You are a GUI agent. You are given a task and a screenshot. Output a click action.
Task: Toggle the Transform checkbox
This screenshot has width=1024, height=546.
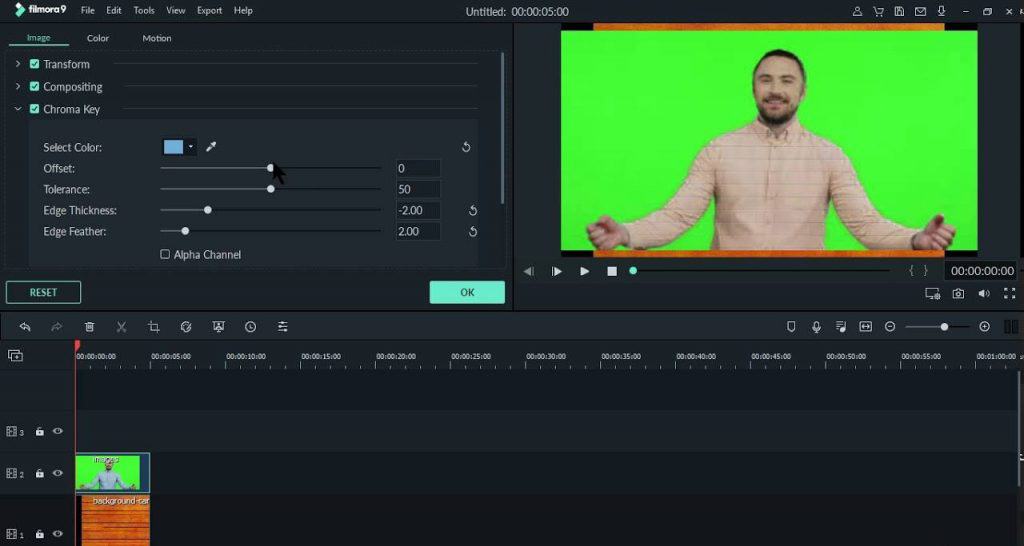pos(35,64)
